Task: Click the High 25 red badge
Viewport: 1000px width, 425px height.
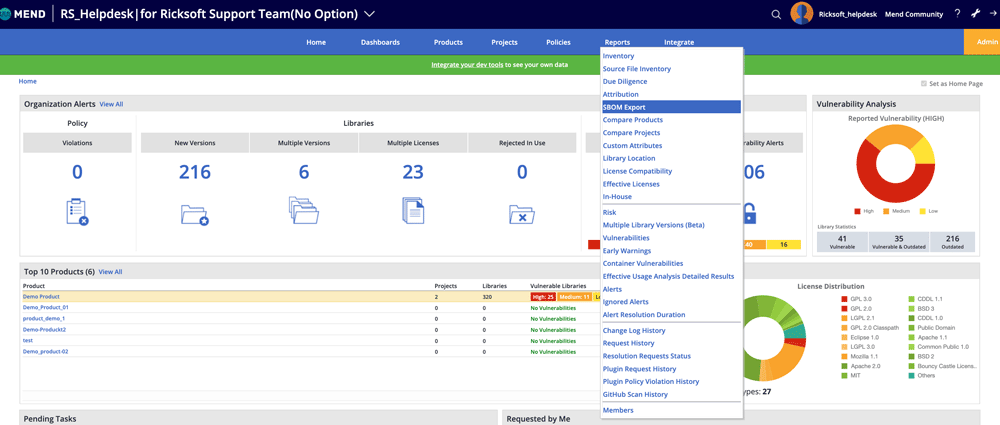Action: tap(543, 297)
